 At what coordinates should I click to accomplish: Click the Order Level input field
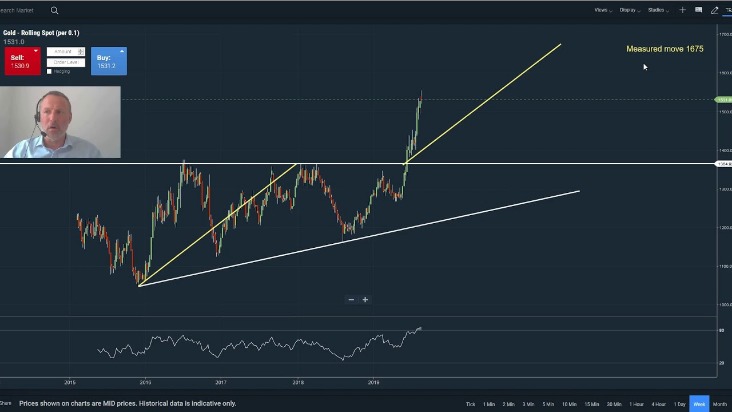point(66,62)
